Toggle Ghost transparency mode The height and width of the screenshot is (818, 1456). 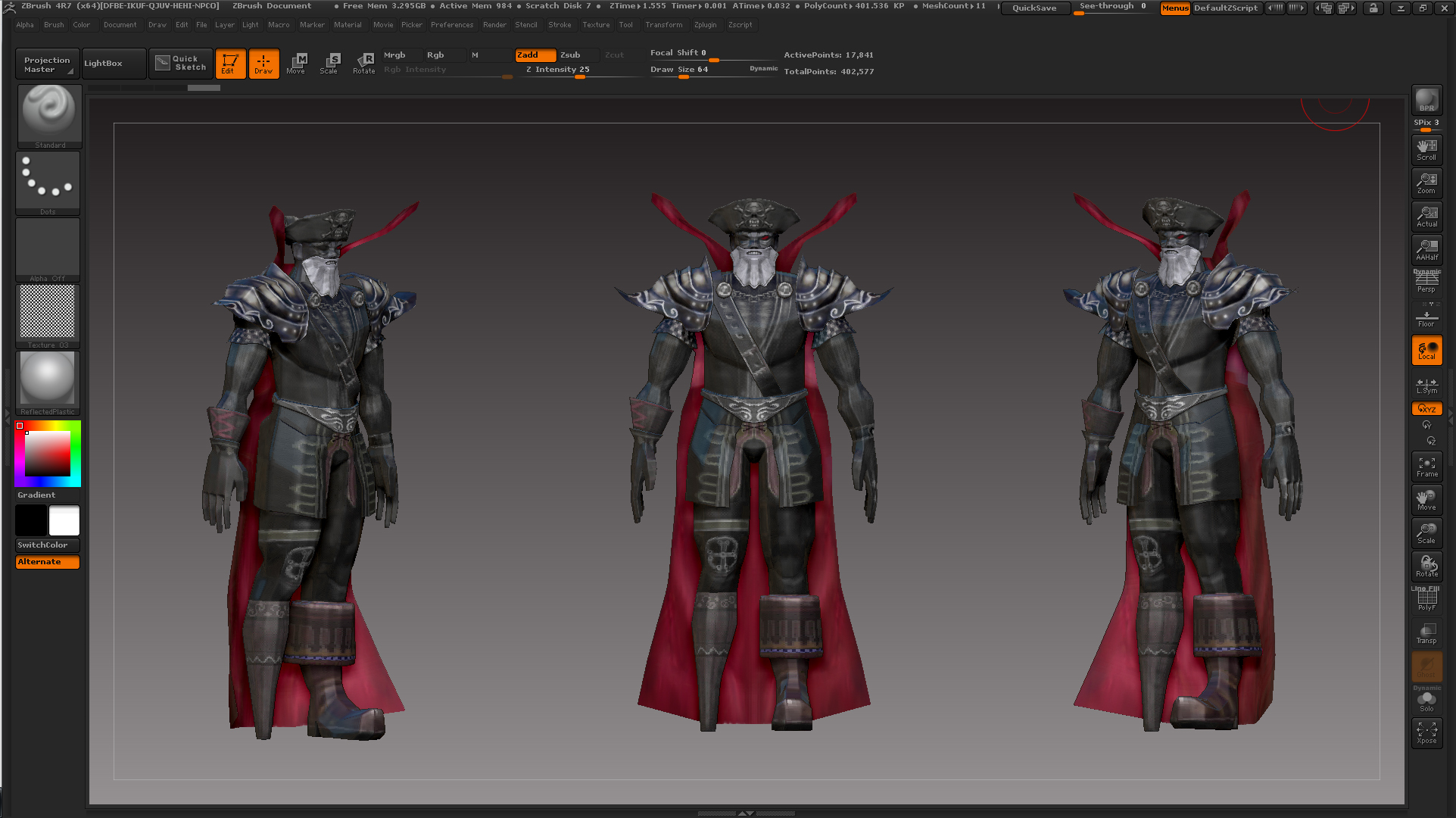tap(1426, 667)
